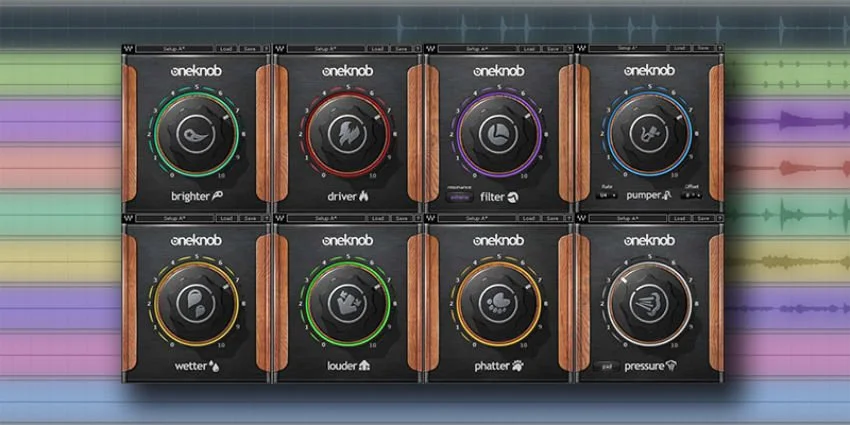Open help question mark on wetter plugin
Image resolution: width=850 pixels, height=425 pixels.
(266, 218)
